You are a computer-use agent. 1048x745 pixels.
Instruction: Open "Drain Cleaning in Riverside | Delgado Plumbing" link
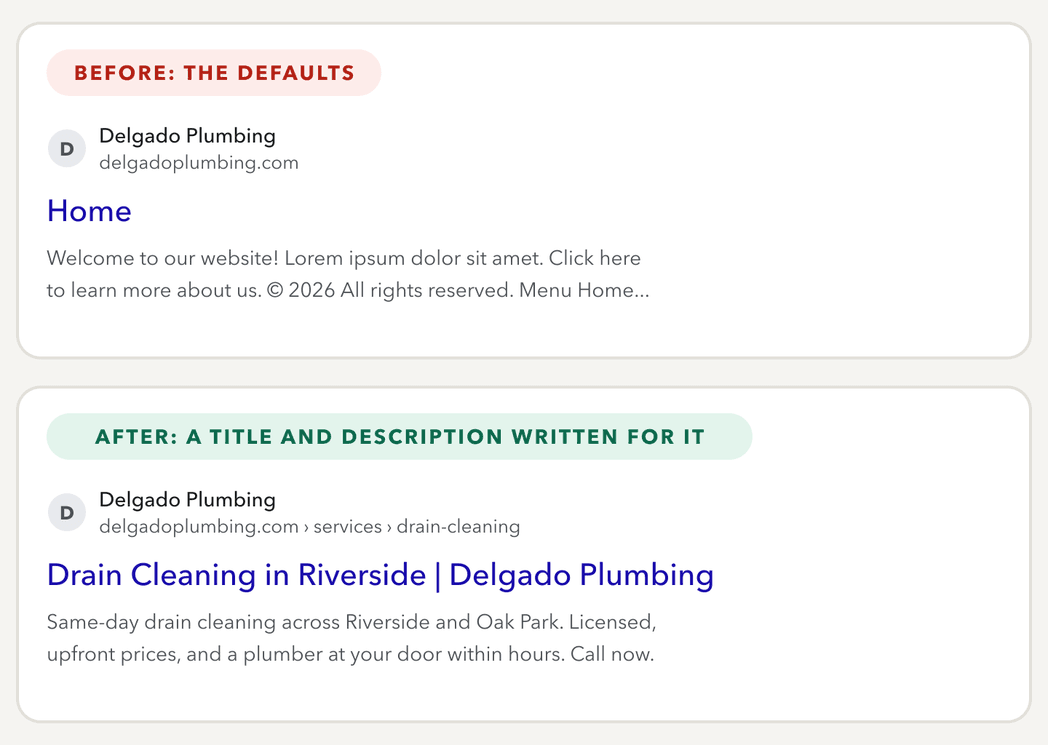(x=380, y=575)
